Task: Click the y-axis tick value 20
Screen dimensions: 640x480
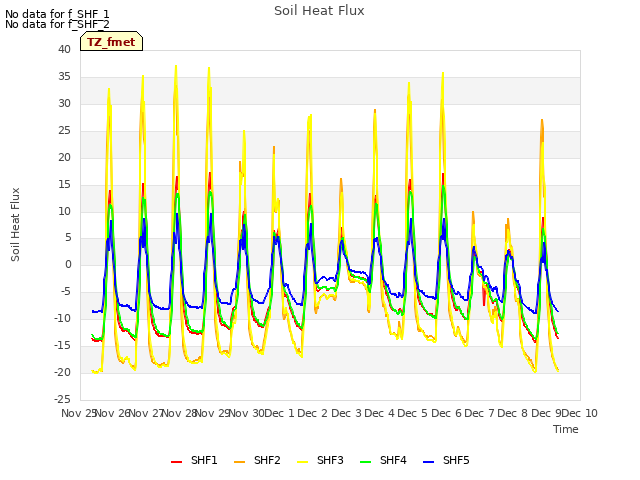Action: click(x=64, y=157)
